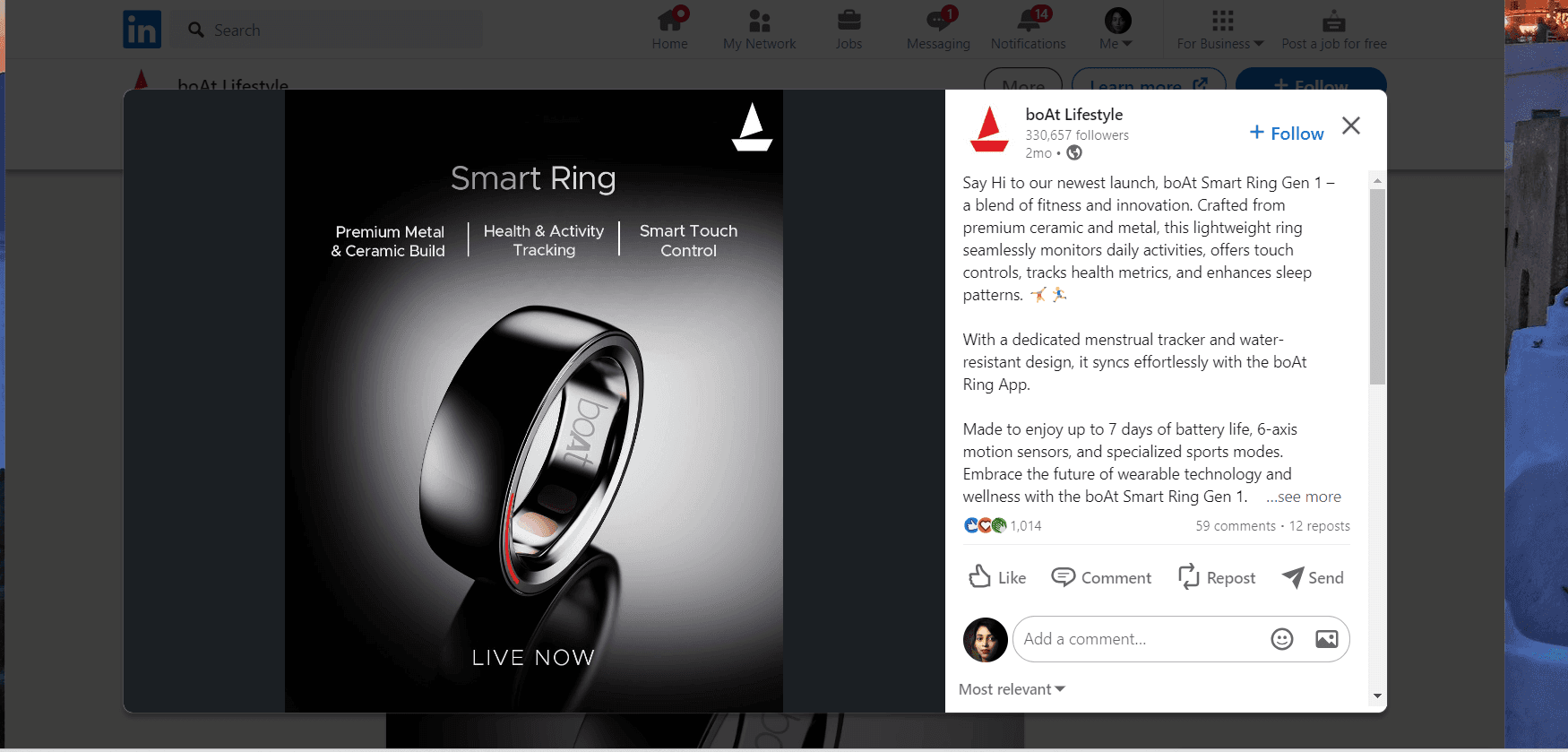Attach a photo to the comment
Viewport: 1568px width, 752px height.
tap(1327, 639)
